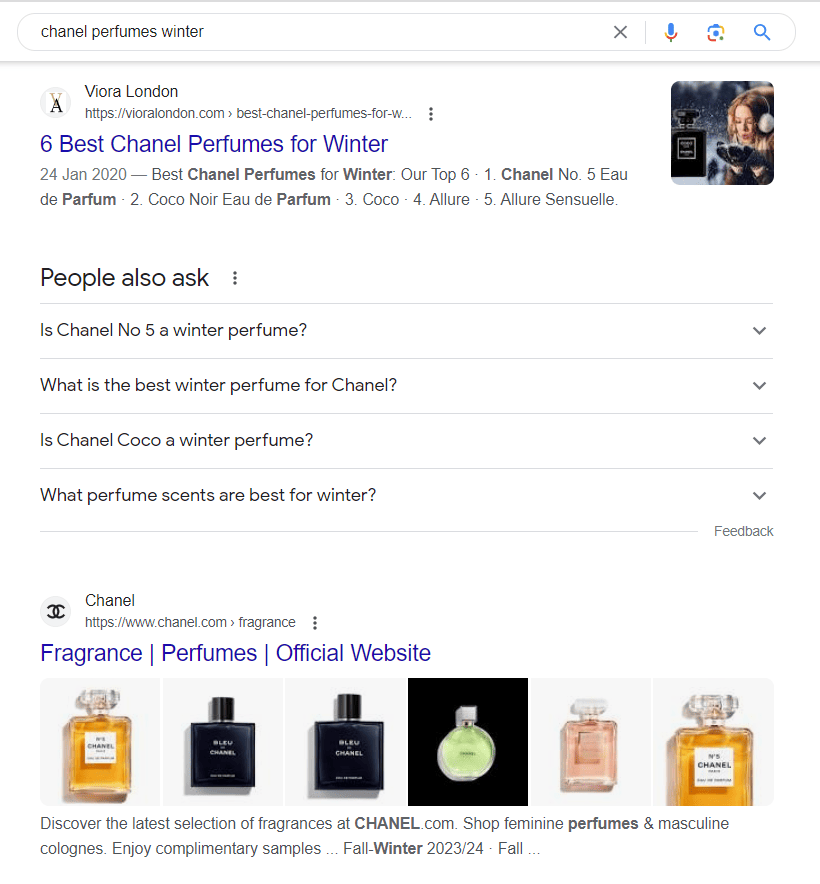Clear the search query with the X icon
Screen dimensions: 820x884
click(620, 31)
